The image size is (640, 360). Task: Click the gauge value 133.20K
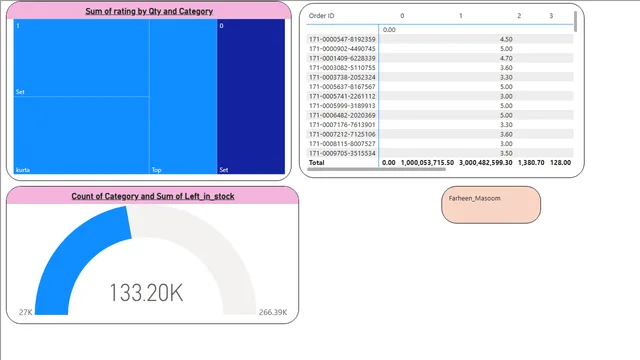146,293
